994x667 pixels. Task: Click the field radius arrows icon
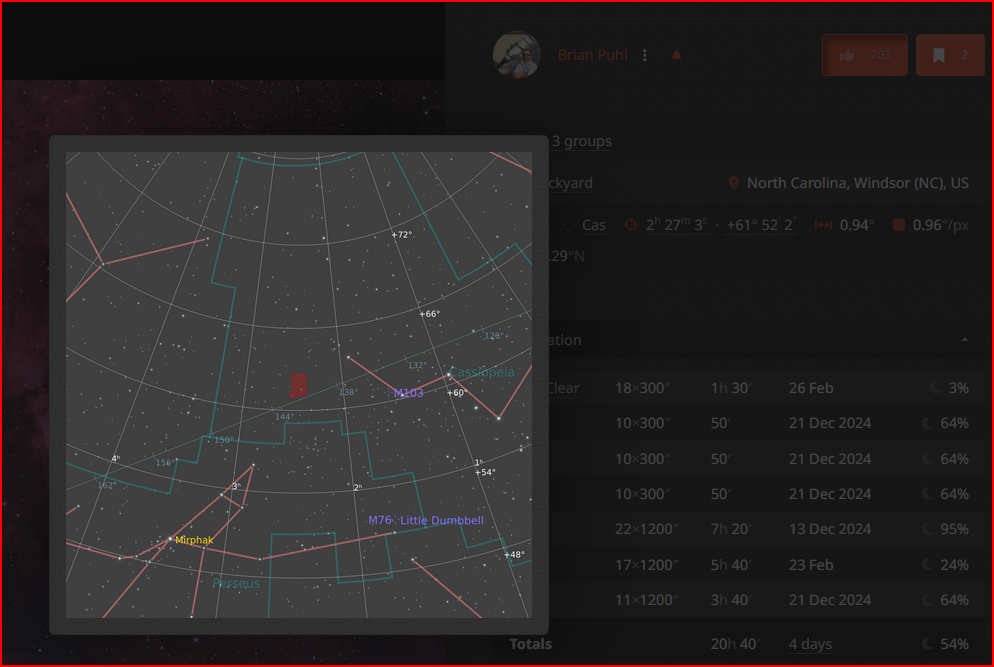point(823,225)
